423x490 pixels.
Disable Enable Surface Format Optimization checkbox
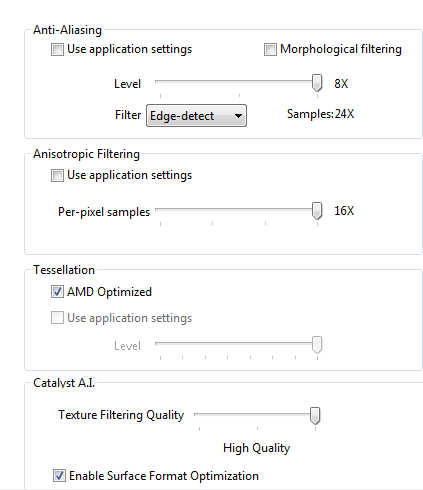click(x=59, y=476)
